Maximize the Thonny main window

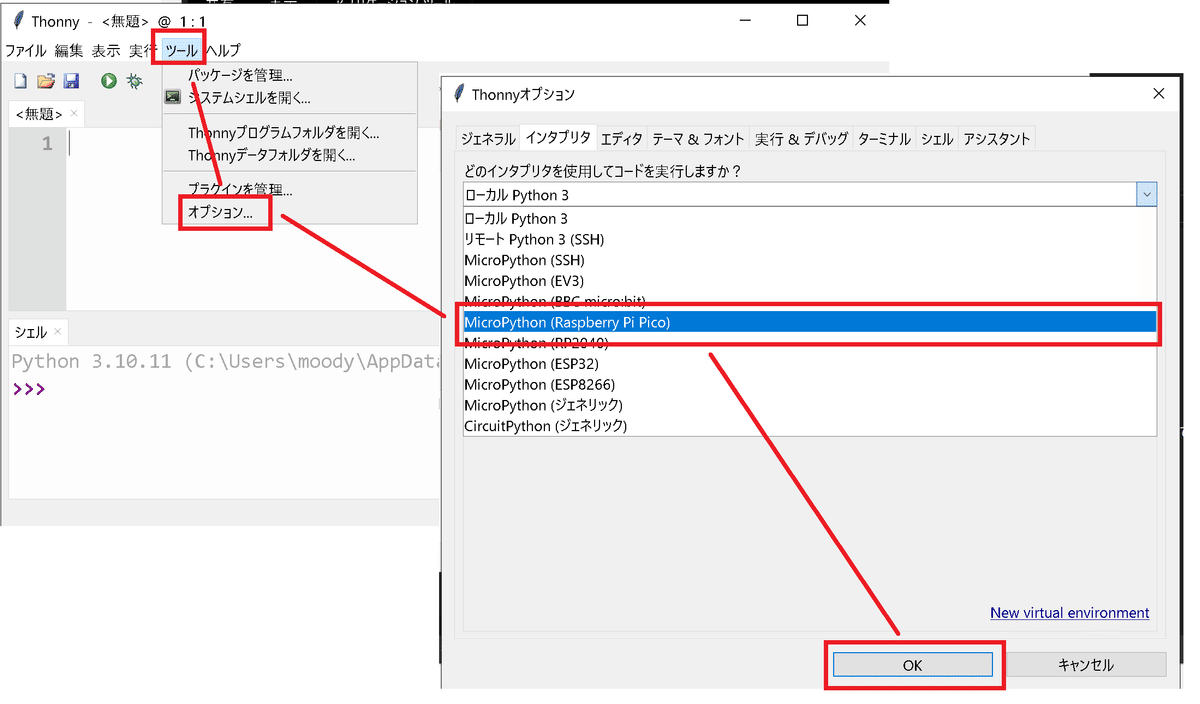(802, 20)
